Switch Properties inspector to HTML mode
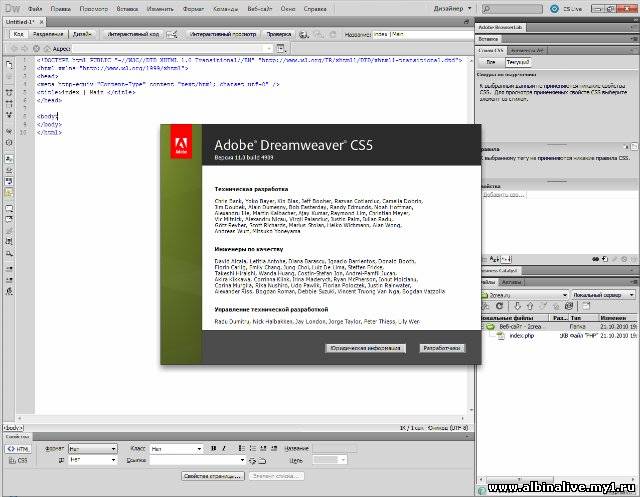 pyautogui.click(x=18, y=449)
